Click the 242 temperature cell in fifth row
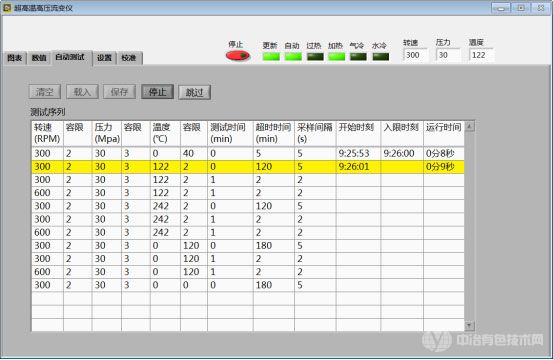 pos(165,206)
